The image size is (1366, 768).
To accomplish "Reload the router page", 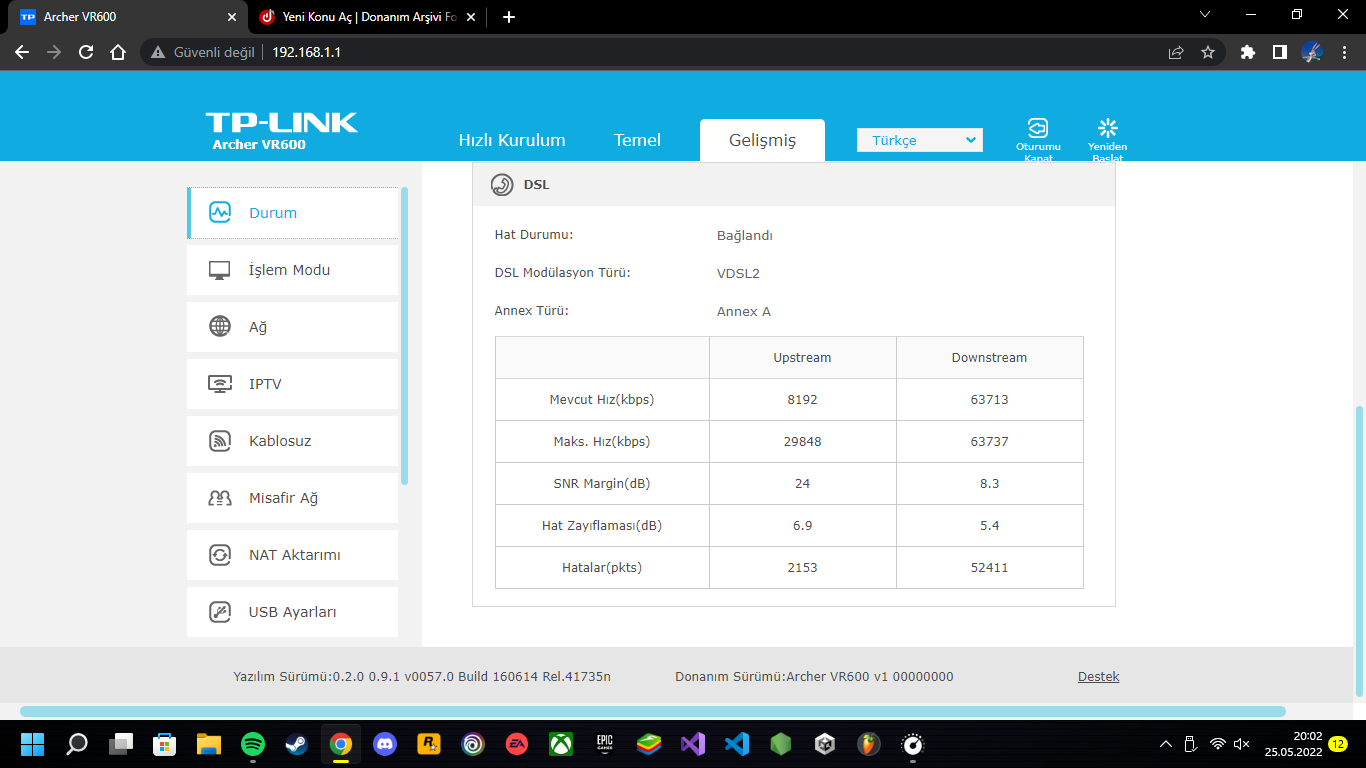I will tap(86, 52).
